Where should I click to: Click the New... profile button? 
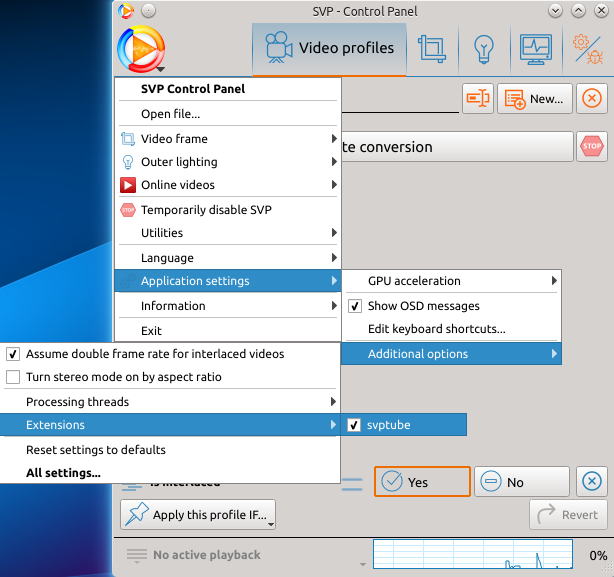point(536,98)
